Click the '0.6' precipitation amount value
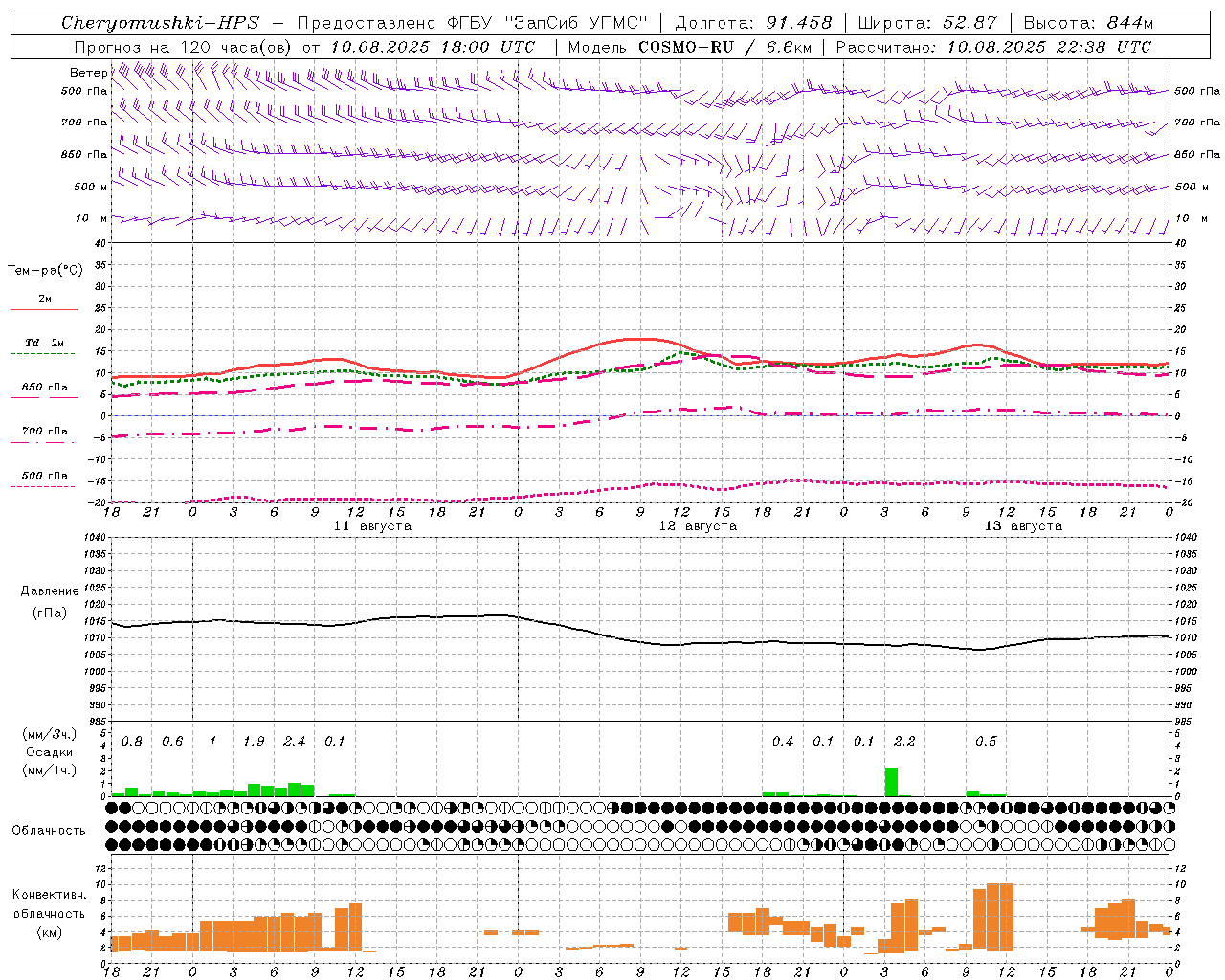The image size is (1225, 980). point(172,741)
